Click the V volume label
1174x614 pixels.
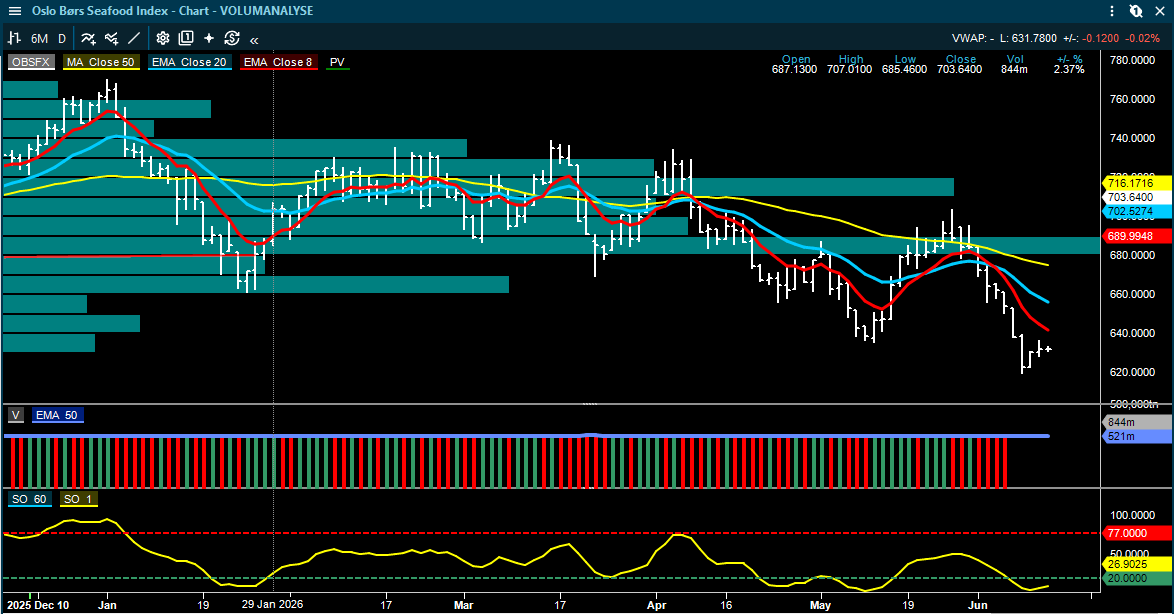[16, 416]
